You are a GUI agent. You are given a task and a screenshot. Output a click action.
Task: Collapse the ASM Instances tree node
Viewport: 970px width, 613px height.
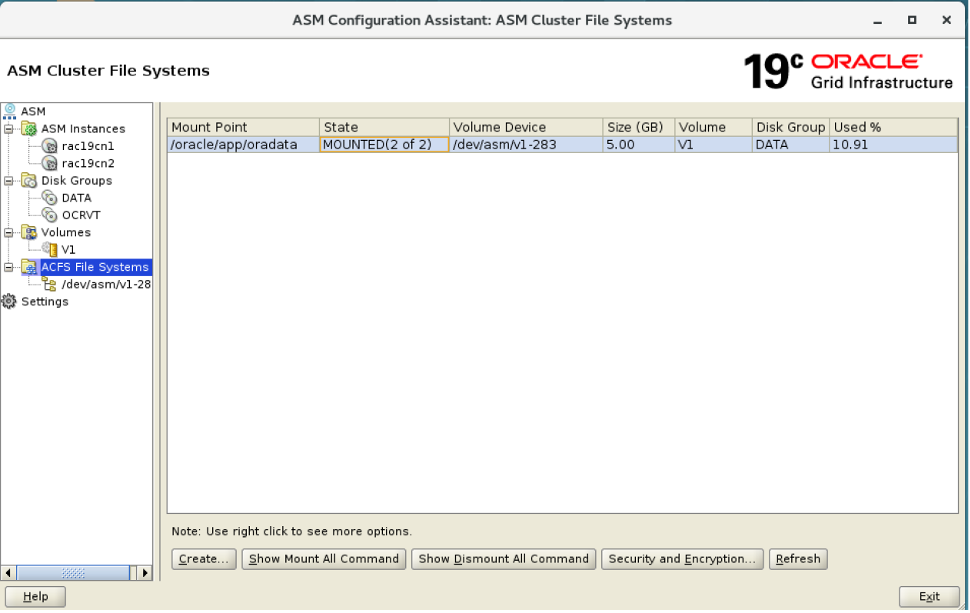coord(9,129)
